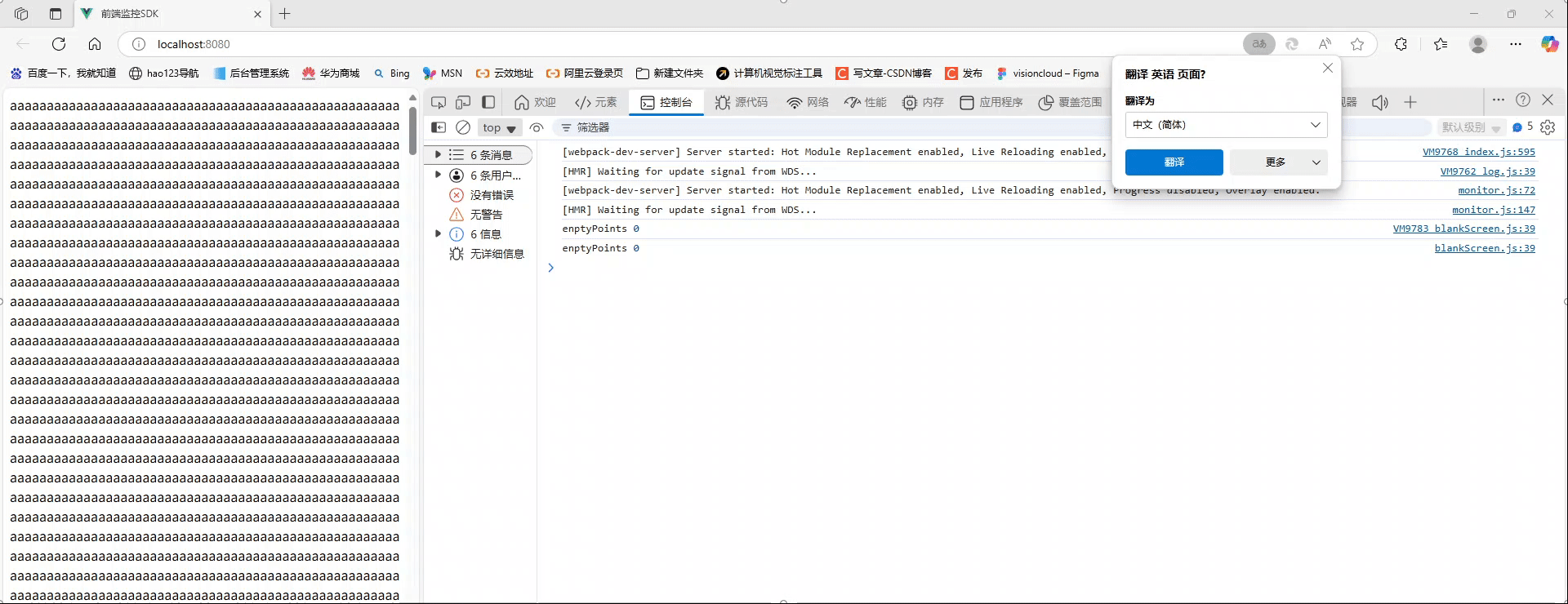Open source link monitor.js:147
Viewport: 1568px width, 604px height.
click(x=1493, y=210)
